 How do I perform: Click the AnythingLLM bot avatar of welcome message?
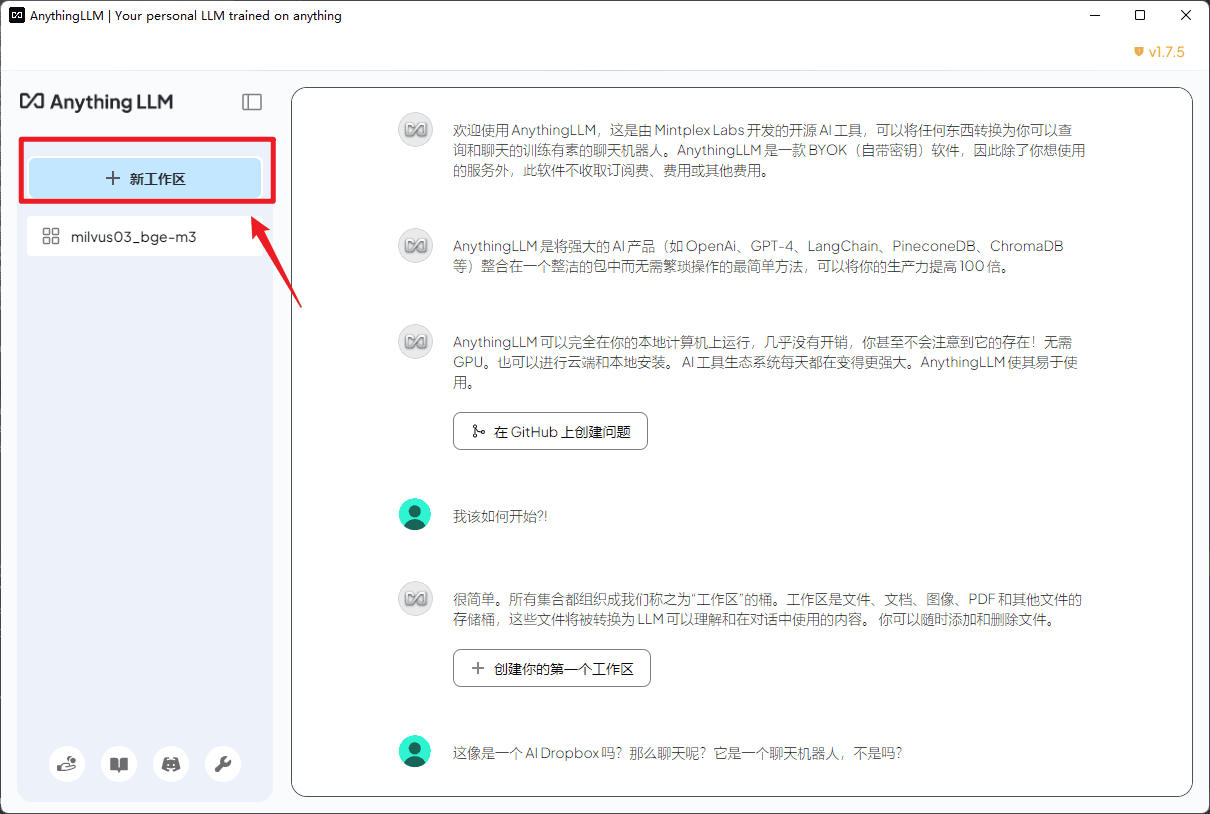coord(415,131)
